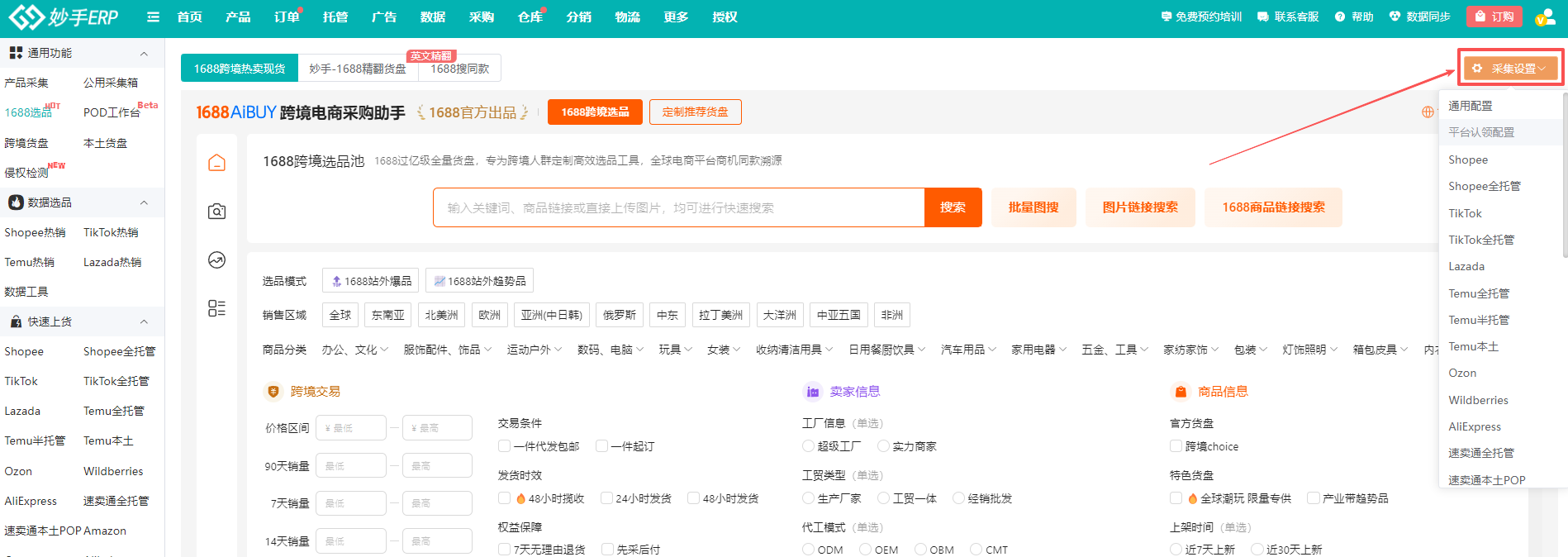
Task: Check 产业带趋势品 checkbox
Action: click(1313, 498)
